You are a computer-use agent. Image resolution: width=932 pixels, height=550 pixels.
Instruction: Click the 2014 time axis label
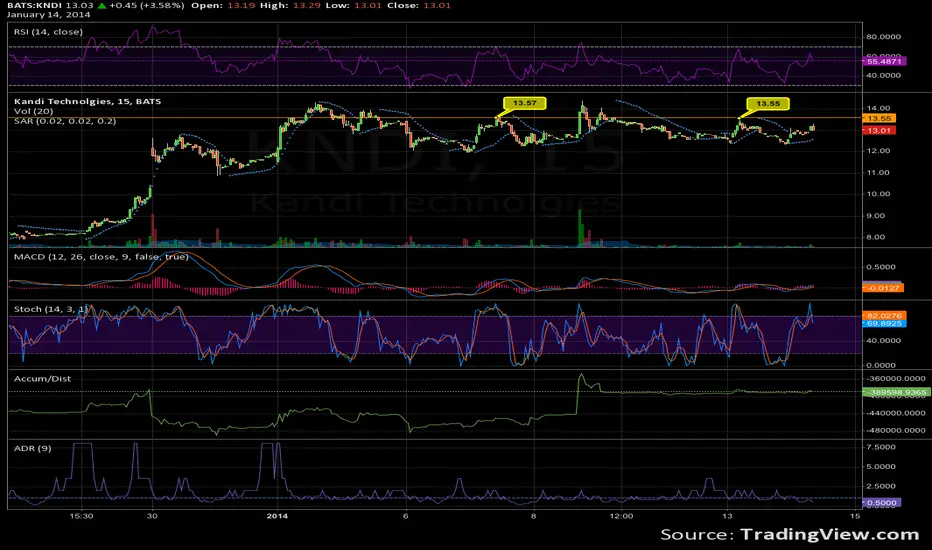pyautogui.click(x=277, y=516)
